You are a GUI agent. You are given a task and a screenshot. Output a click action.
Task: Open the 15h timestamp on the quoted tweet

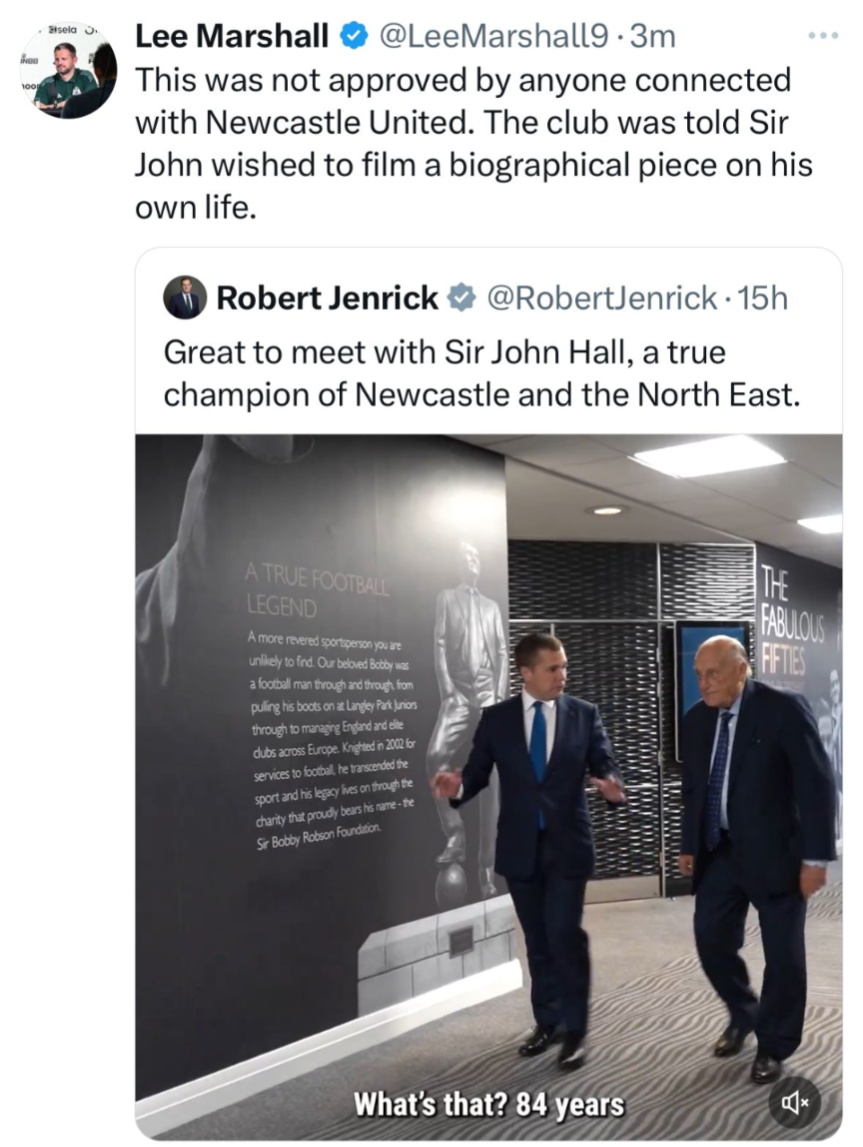tap(763, 298)
